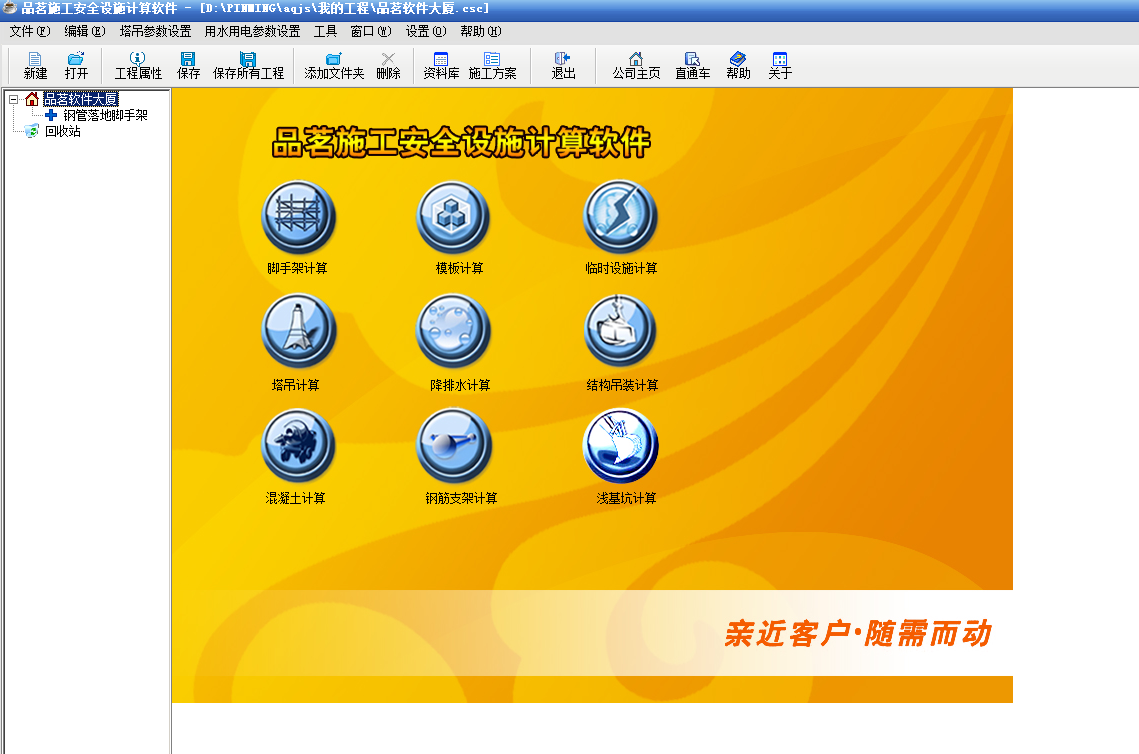
Task: Click the application icon in the title bar
Action: [9, 8]
